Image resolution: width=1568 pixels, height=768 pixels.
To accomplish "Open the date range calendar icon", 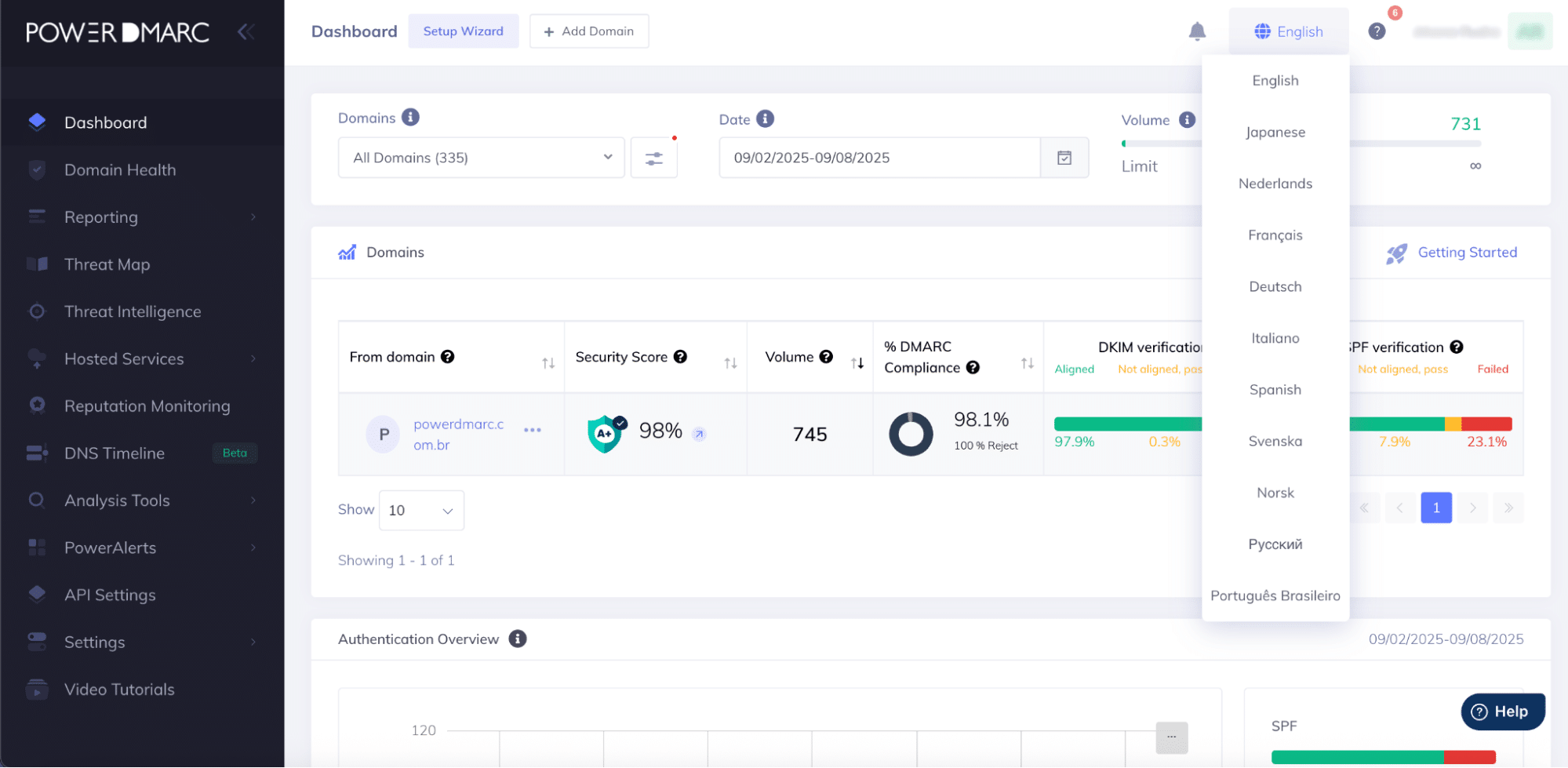I will tap(1064, 158).
